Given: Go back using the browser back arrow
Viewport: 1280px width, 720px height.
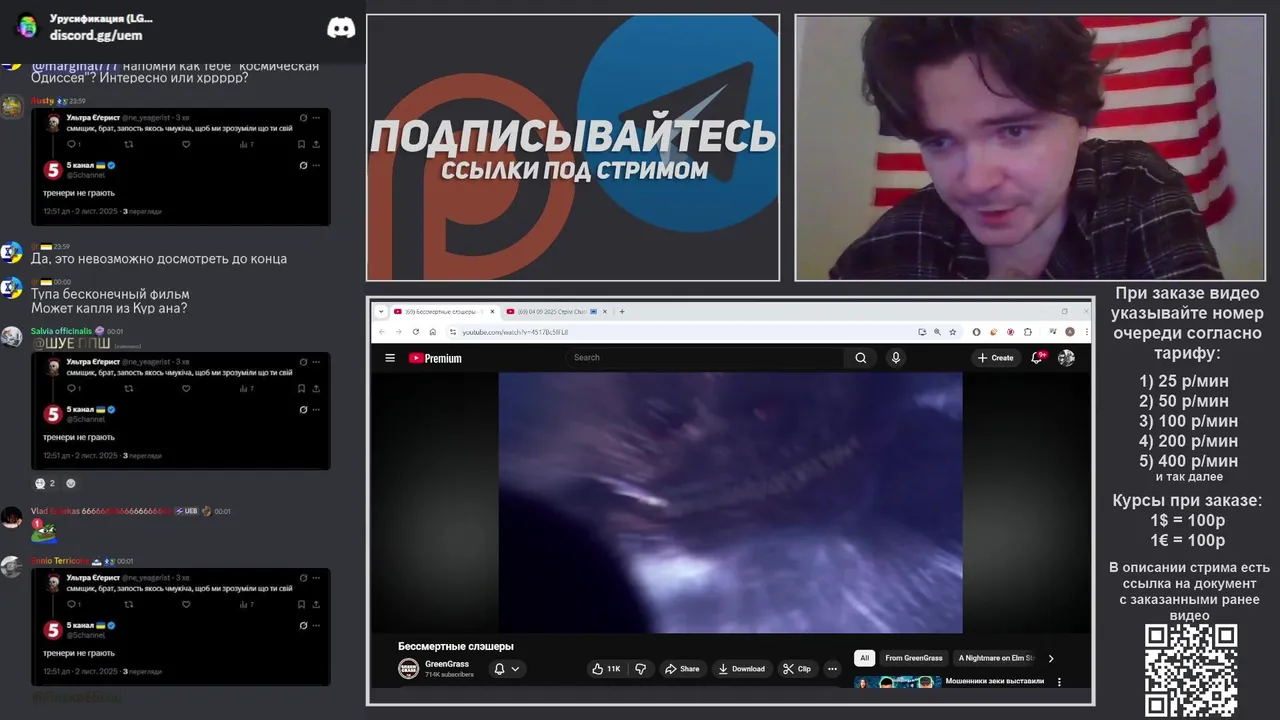Looking at the screenshot, I should pos(381,332).
